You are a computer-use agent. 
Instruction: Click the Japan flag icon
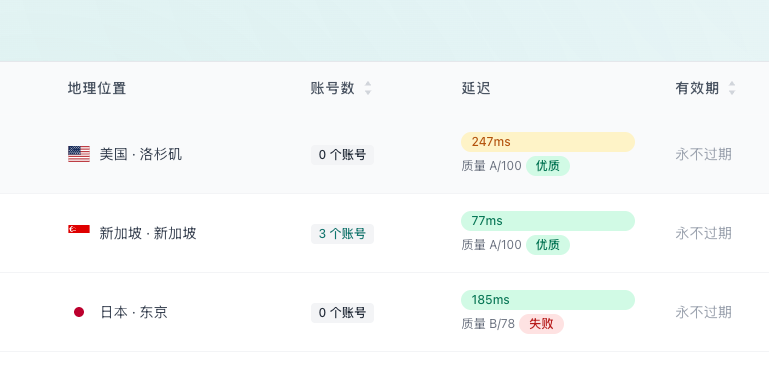79,312
